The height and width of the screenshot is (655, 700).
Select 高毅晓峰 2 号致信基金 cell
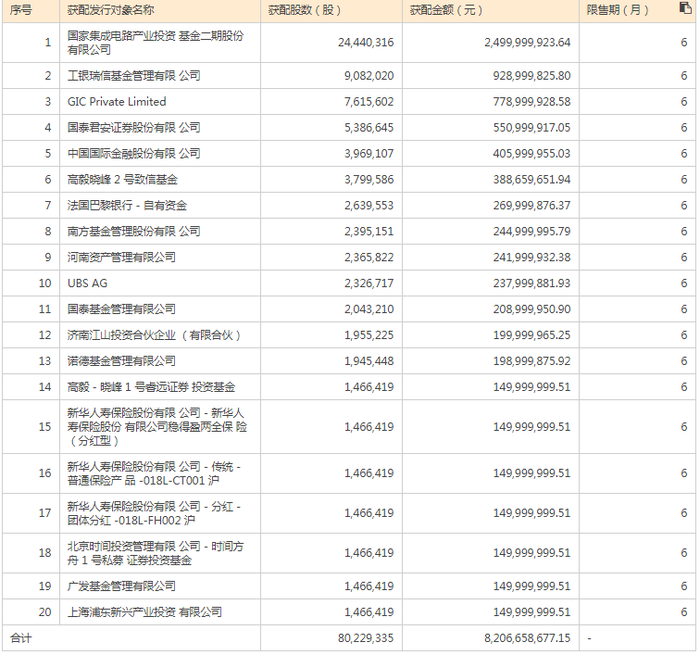coord(160,179)
